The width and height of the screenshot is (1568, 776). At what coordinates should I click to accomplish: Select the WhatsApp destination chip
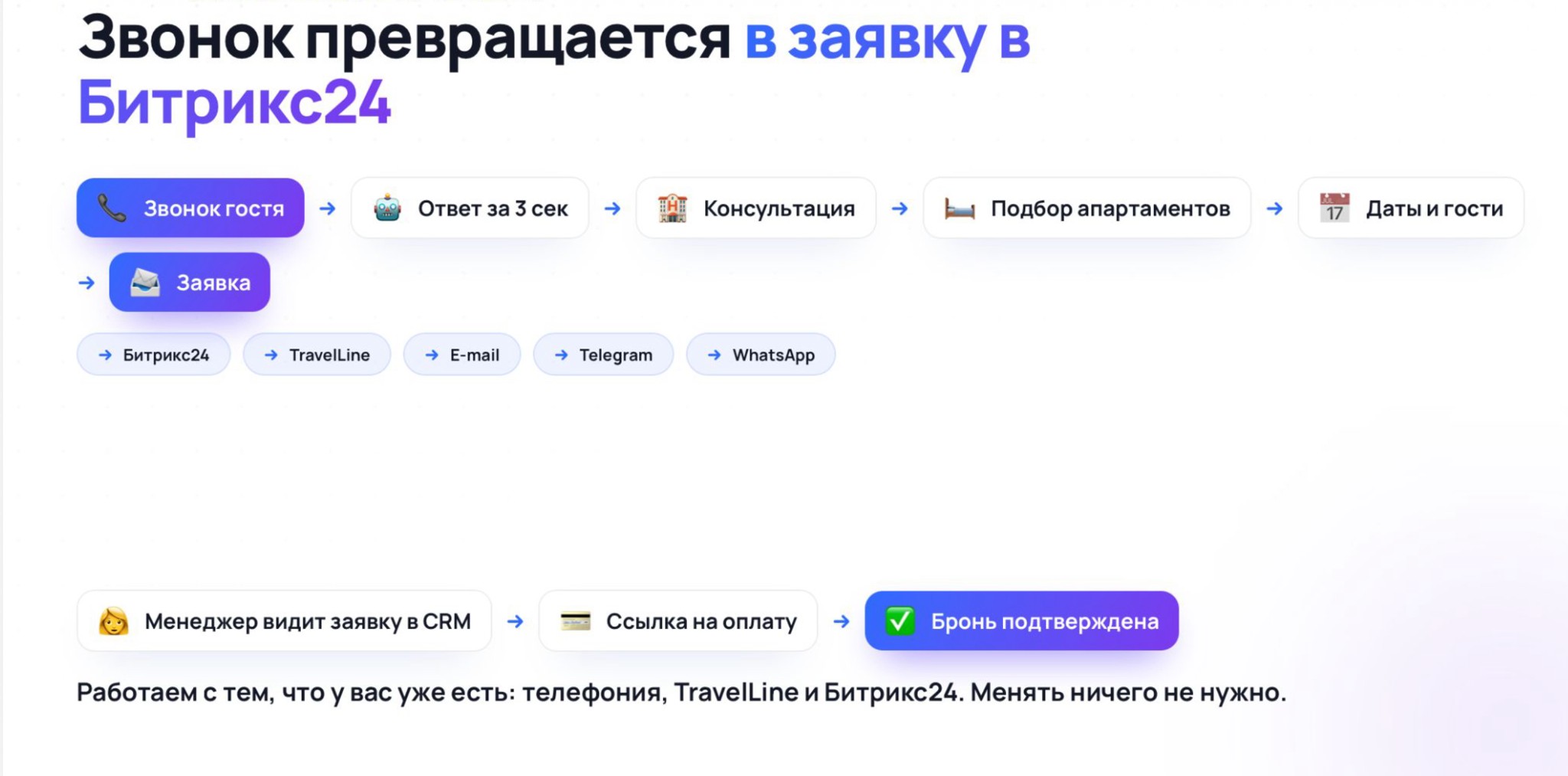[x=761, y=355]
